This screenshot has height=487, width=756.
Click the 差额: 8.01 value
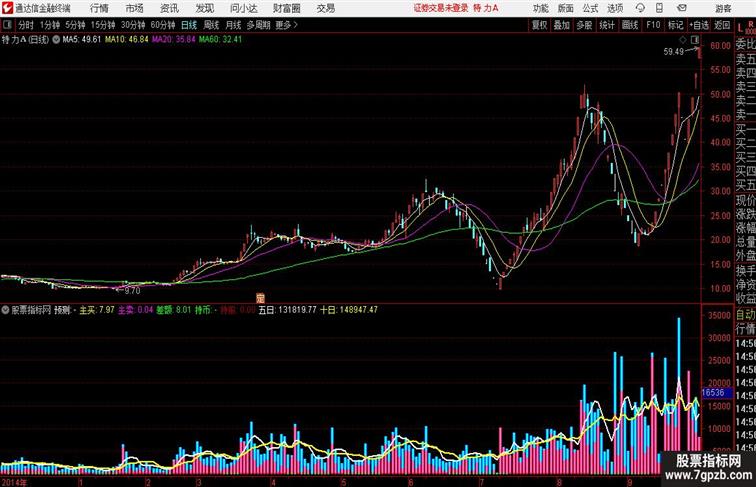pyautogui.click(x=174, y=310)
